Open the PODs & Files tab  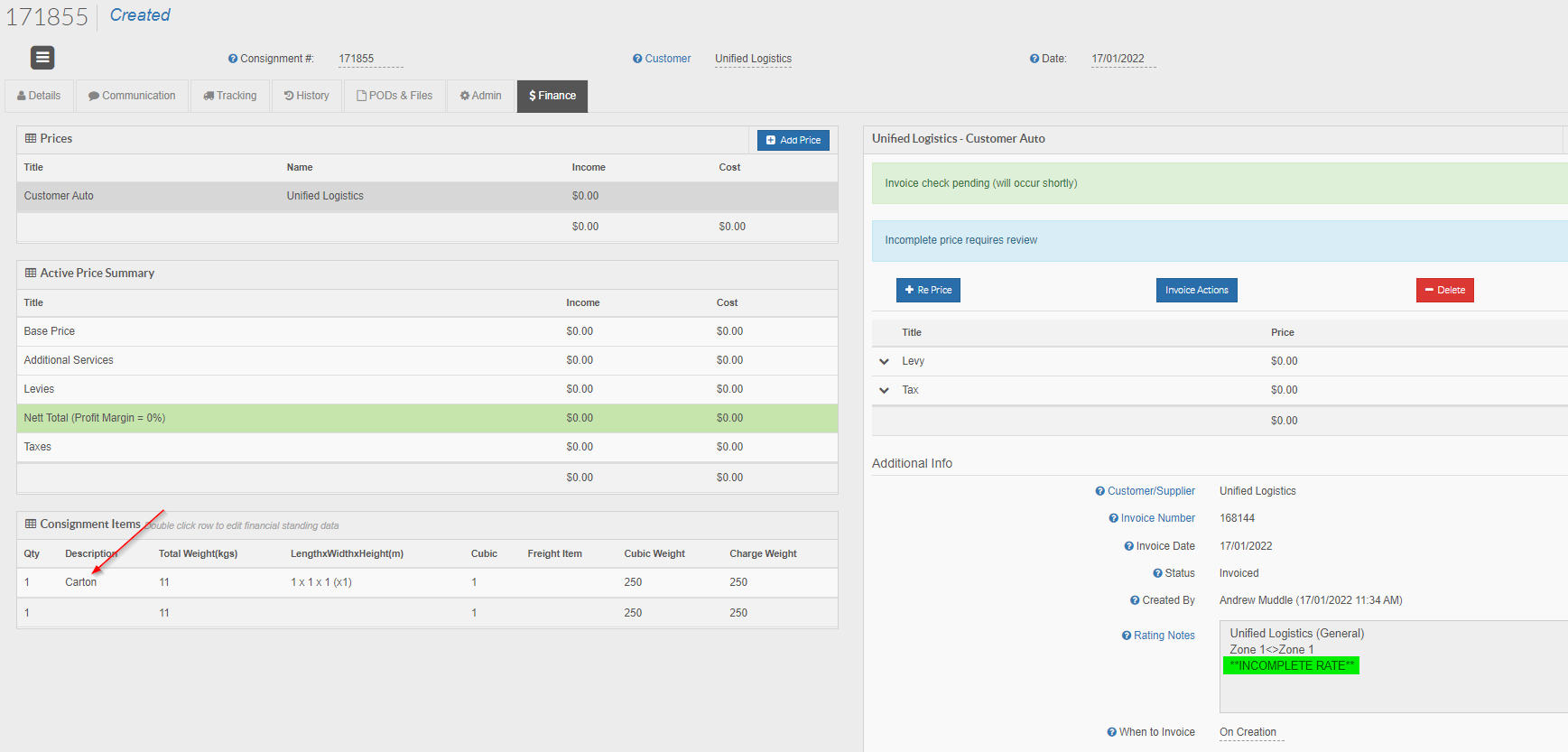(394, 96)
